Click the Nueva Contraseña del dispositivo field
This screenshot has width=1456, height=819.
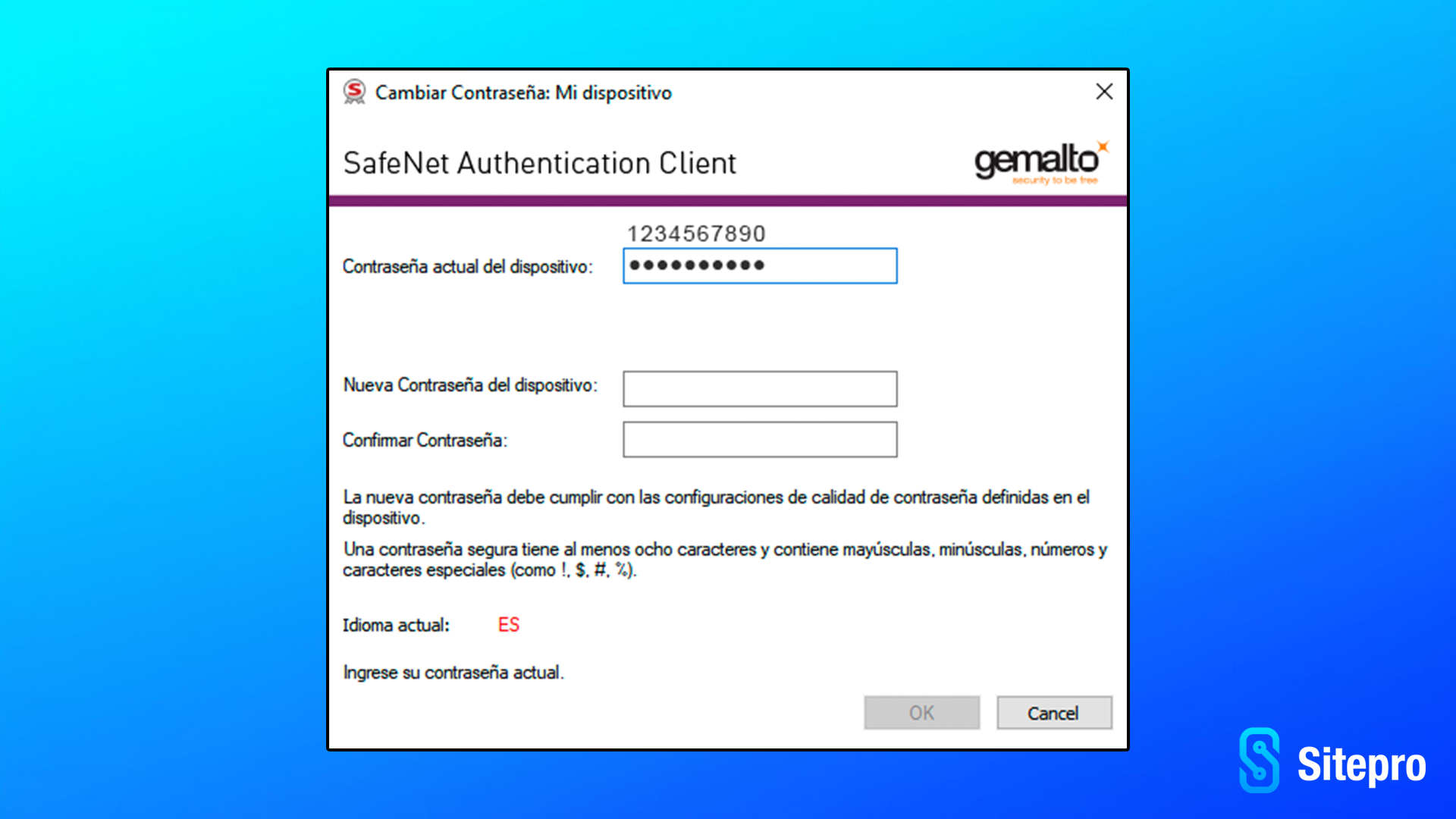pos(760,389)
